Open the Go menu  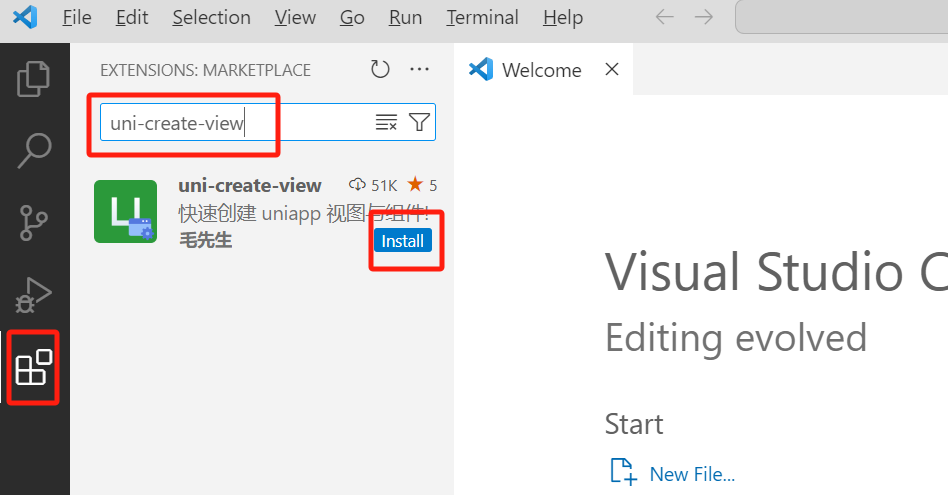352,18
